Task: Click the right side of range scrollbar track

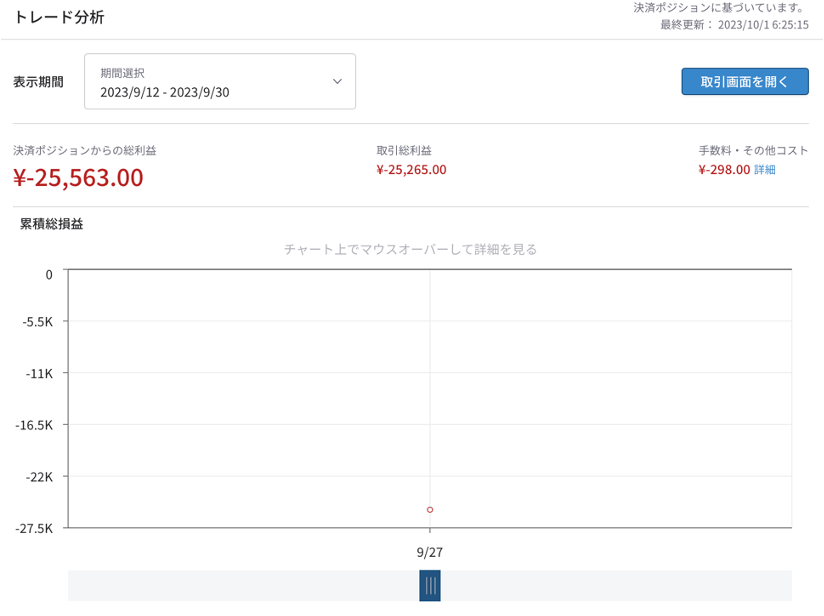Action: 616,586
